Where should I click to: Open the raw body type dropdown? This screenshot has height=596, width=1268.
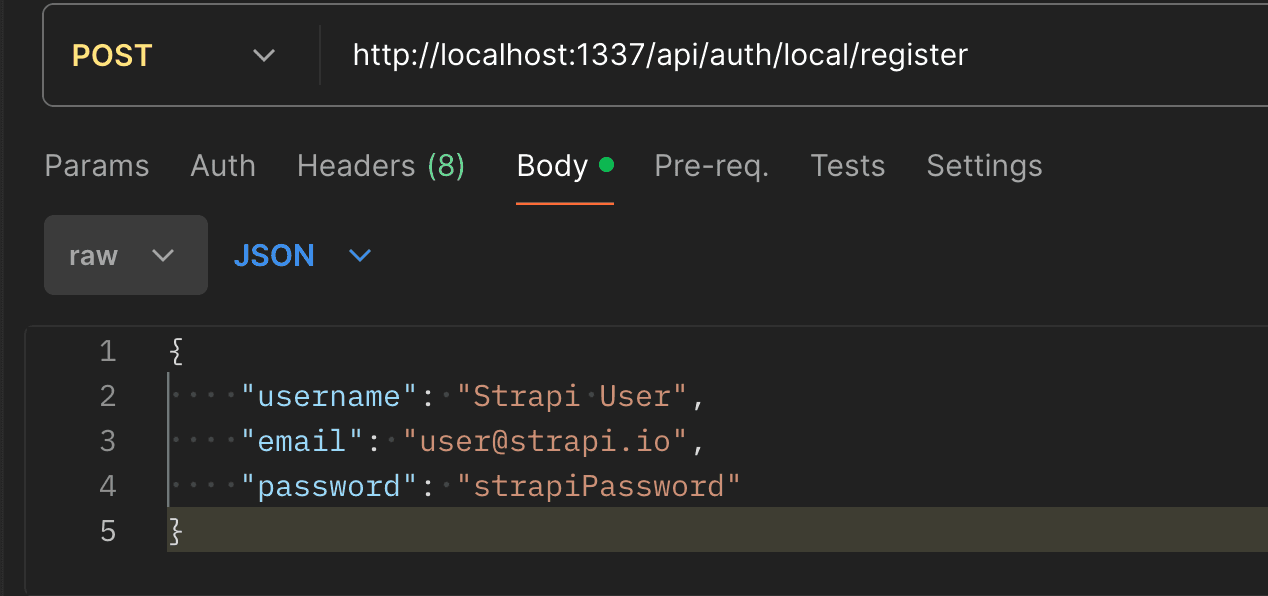(x=126, y=255)
